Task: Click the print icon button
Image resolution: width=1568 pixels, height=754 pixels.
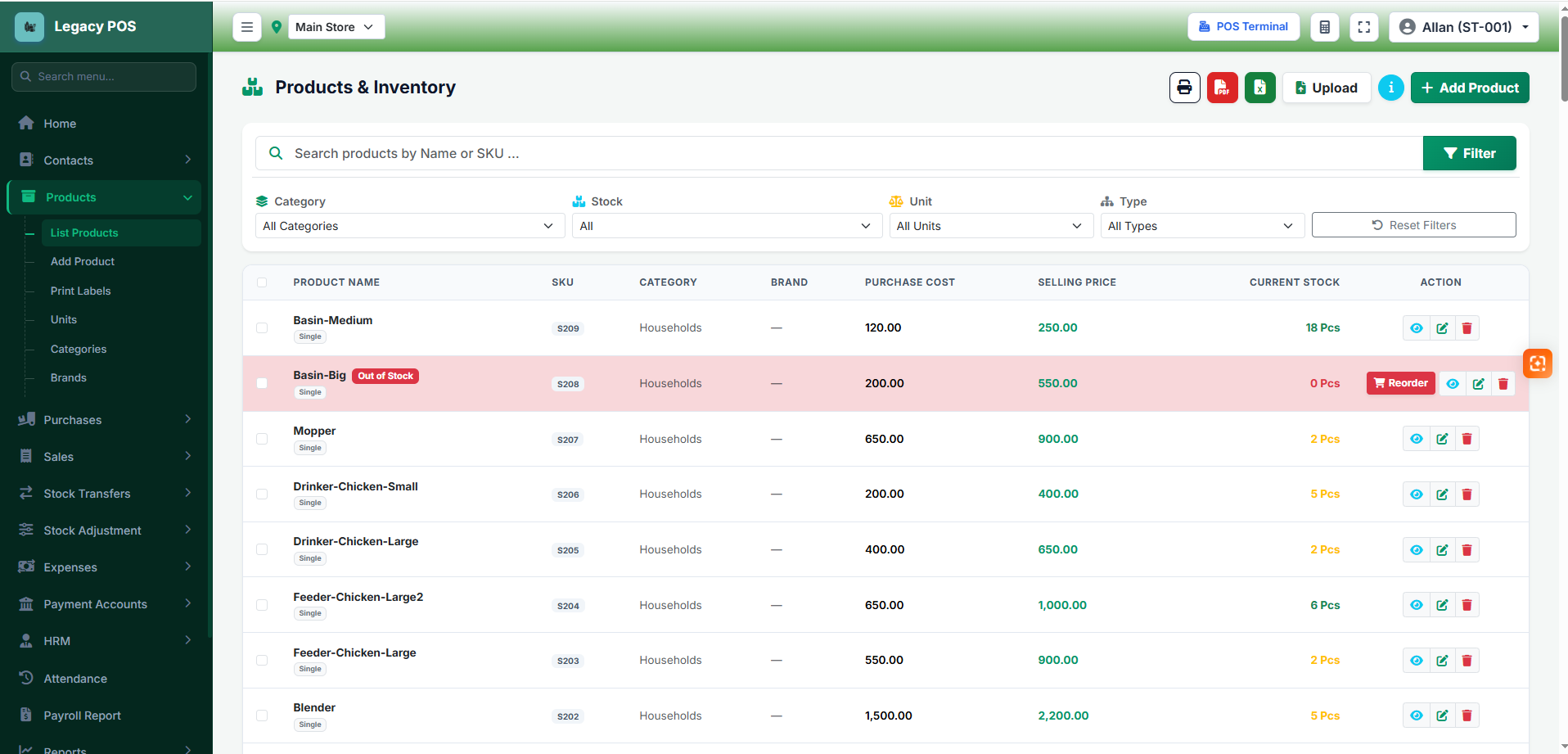Action: pos(1184,88)
